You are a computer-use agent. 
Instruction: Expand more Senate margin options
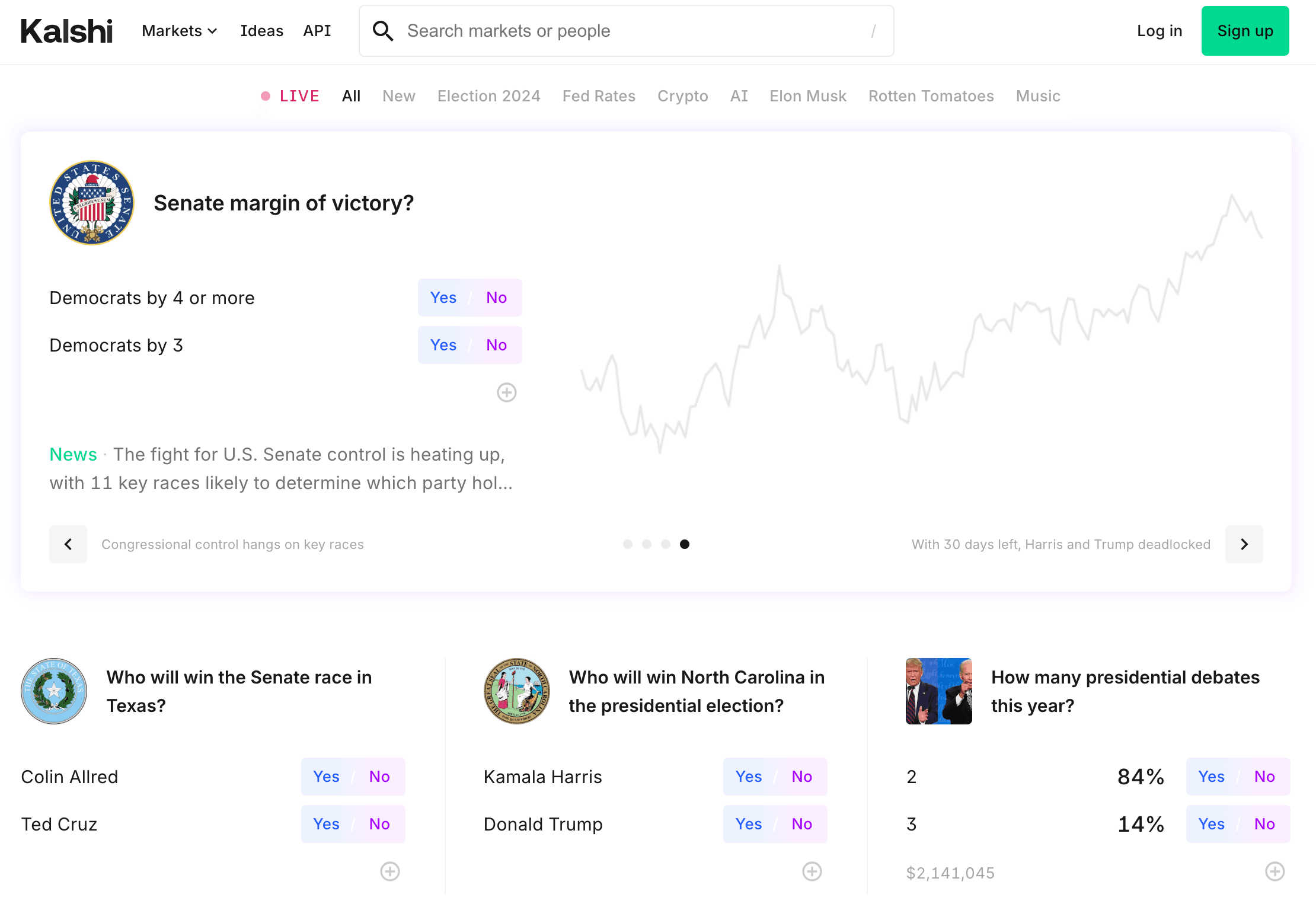507,391
